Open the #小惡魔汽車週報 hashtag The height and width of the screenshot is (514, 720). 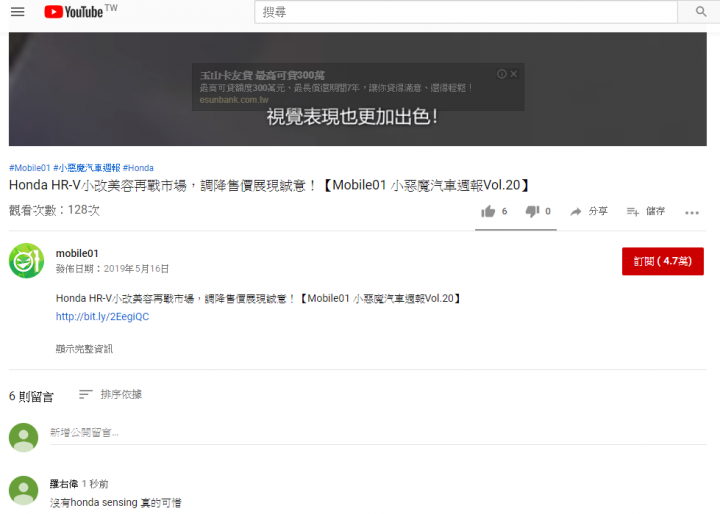tap(87, 168)
